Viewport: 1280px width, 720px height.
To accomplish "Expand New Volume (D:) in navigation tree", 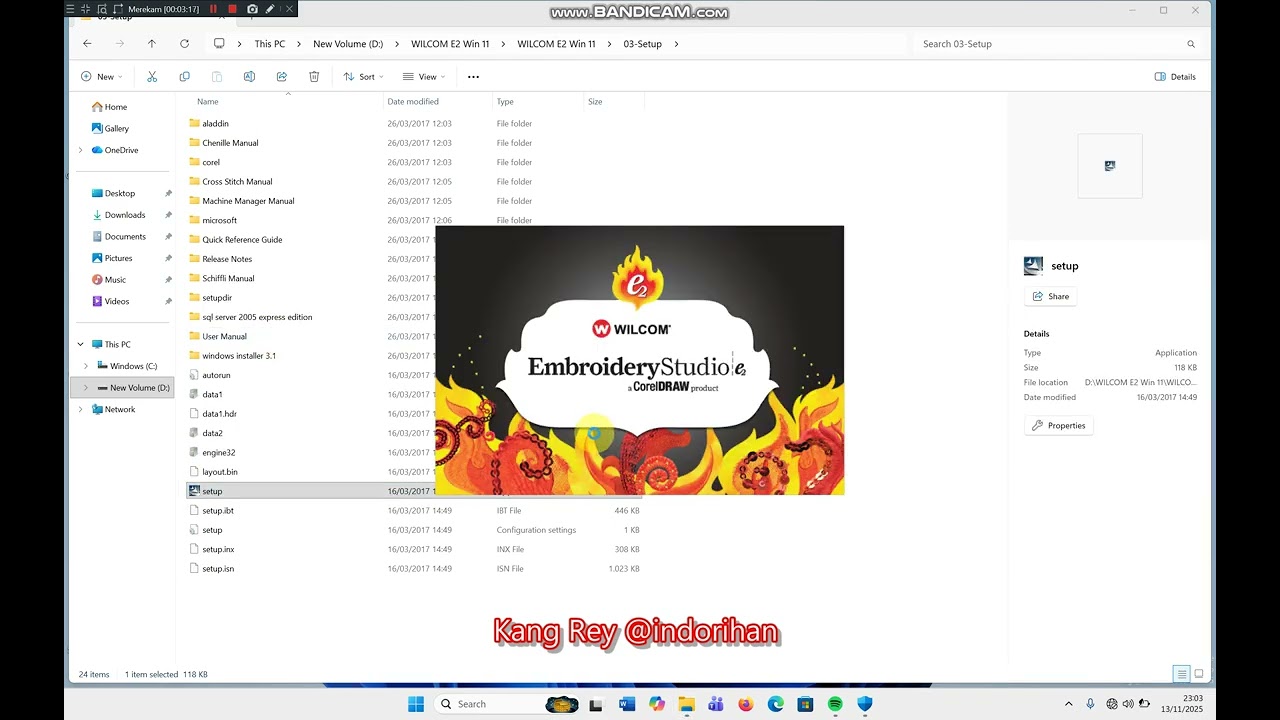I will [86, 388].
